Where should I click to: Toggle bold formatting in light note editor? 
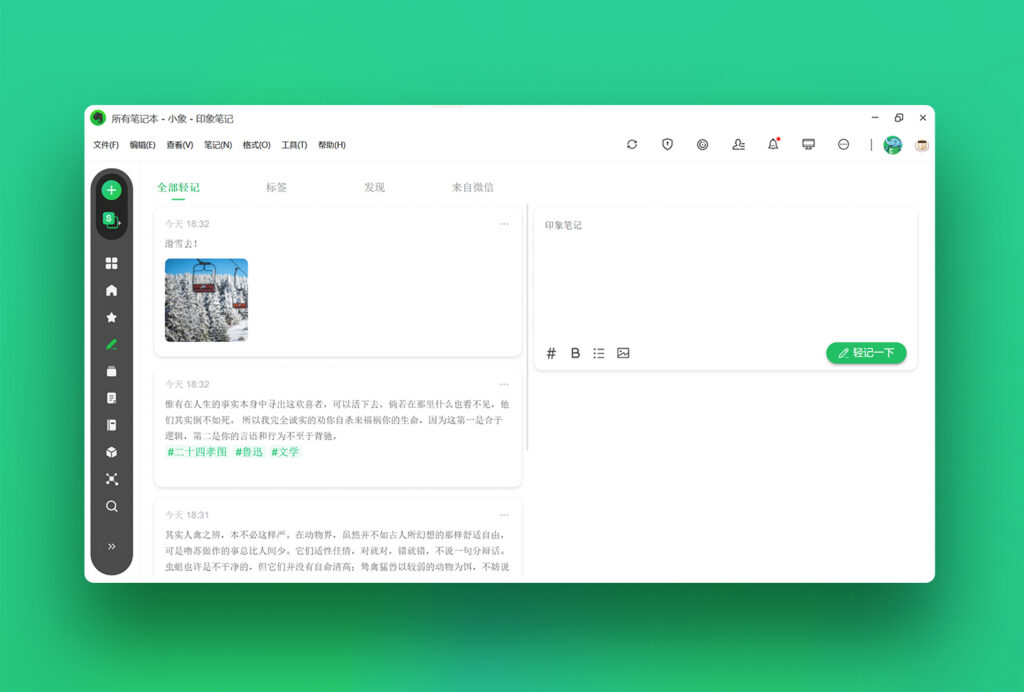coord(575,353)
